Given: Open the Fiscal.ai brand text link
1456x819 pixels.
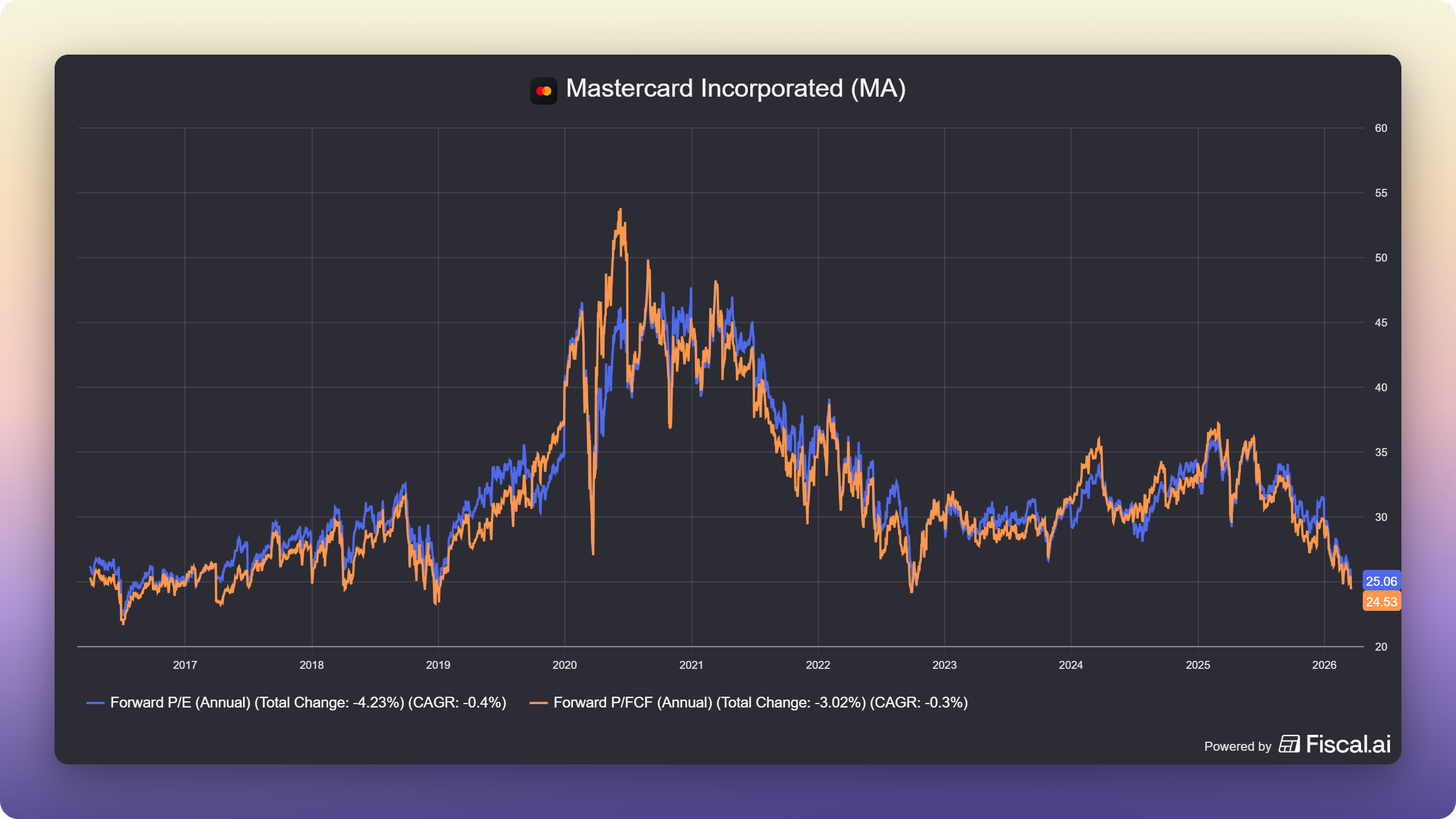Looking at the screenshot, I should (1348, 744).
